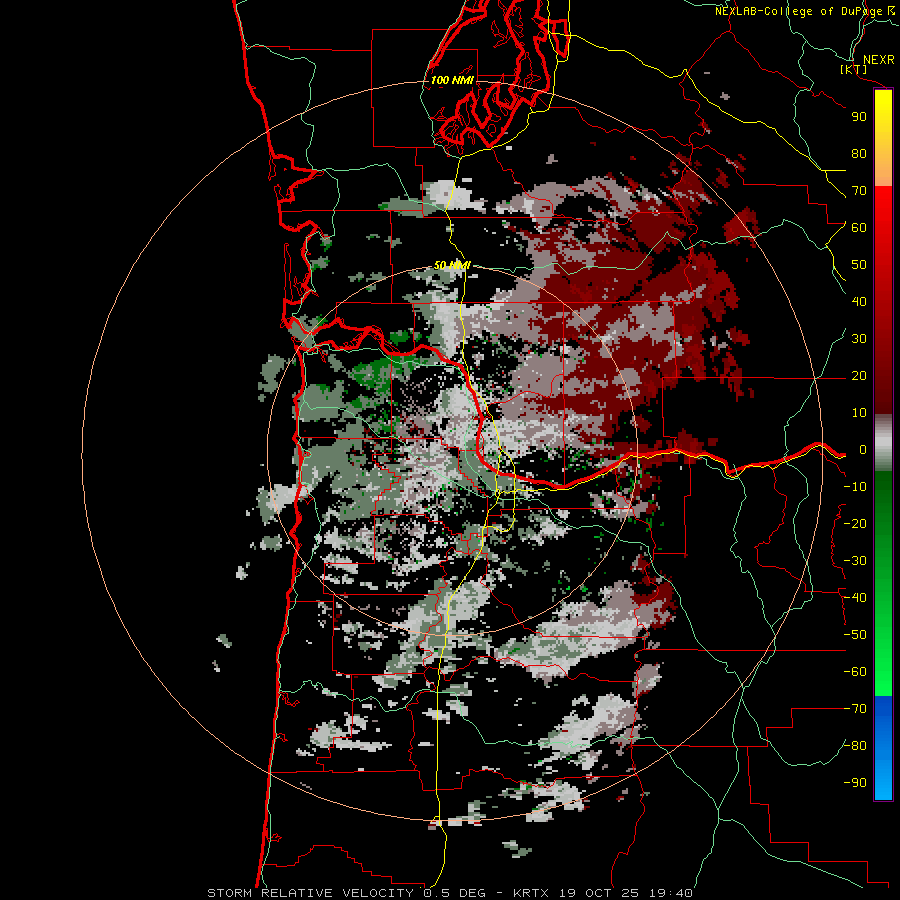Screen dimensions: 900x900
Task: Click the "0.5 DEG" elevation angle text
Action: pos(455,893)
